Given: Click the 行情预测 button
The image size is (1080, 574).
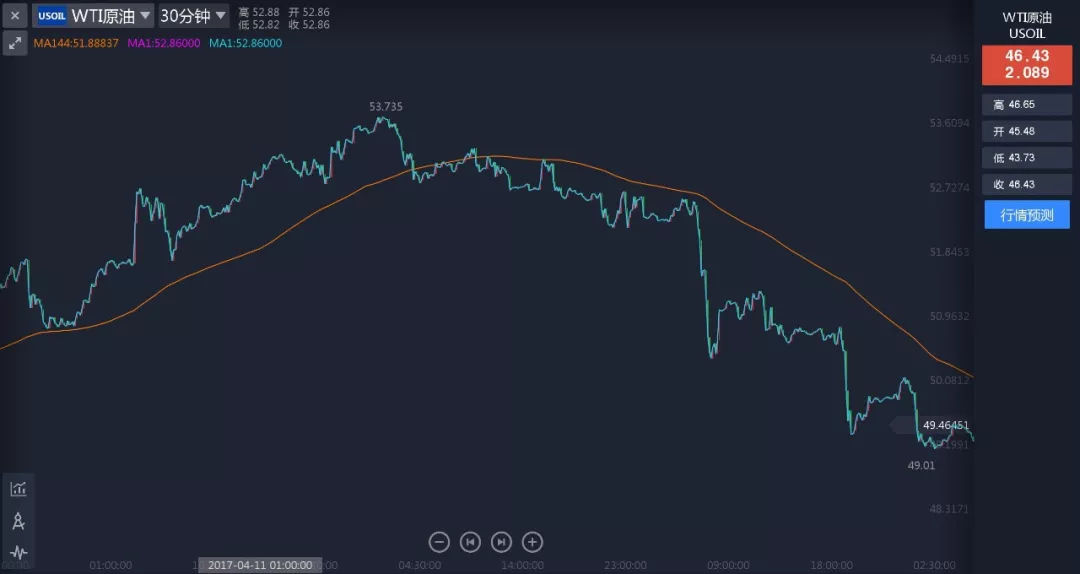Looking at the screenshot, I should tap(1027, 214).
